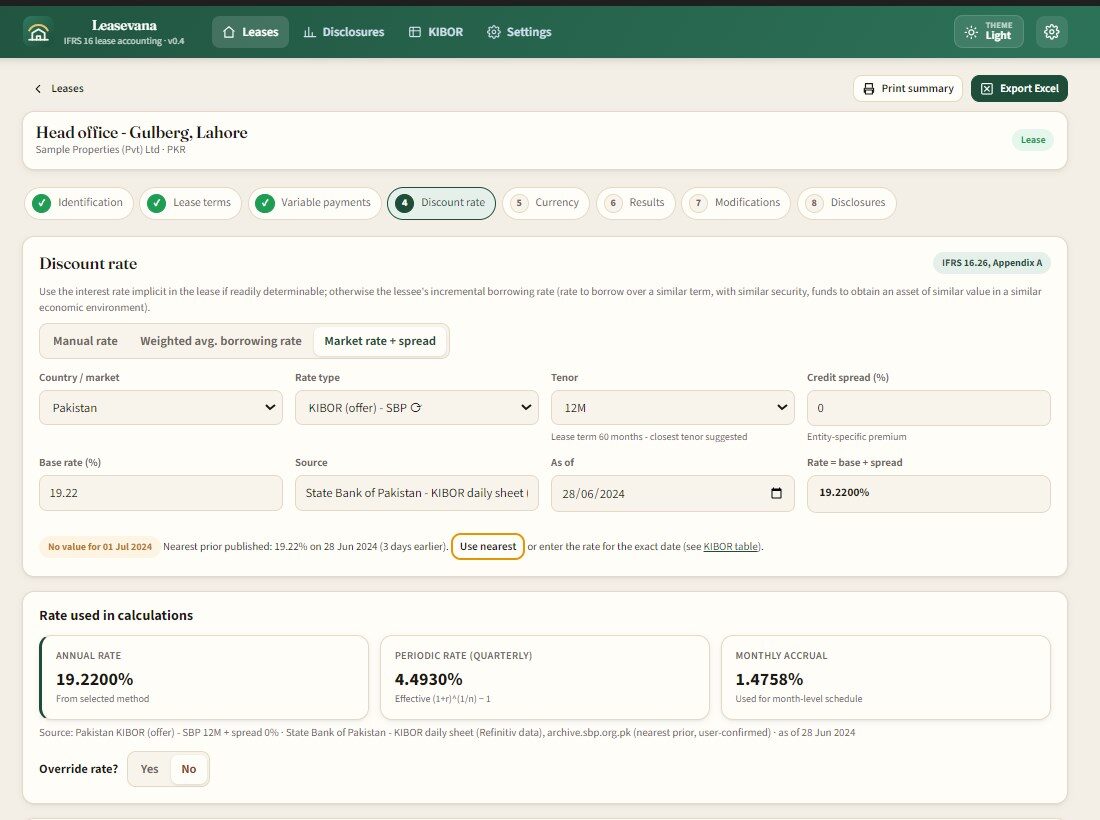This screenshot has height=820, width=1100.
Task: Click the sun icon in the theme button
Action: click(x=971, y=32)
